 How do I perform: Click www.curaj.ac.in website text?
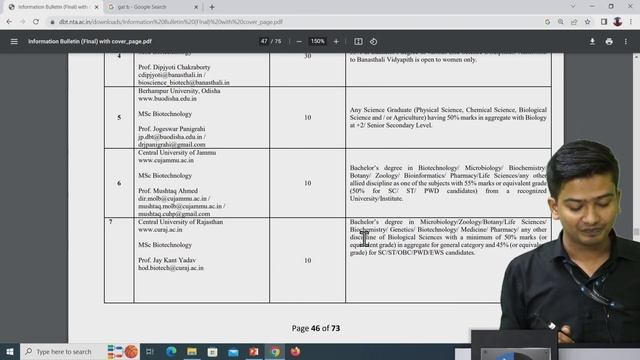(x=160, y=230)
